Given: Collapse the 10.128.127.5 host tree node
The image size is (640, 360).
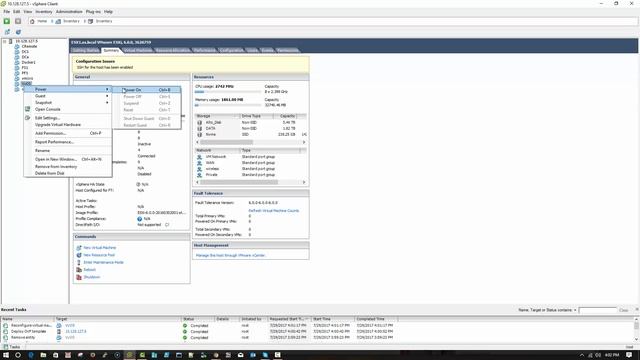Looking at the screenshot, I should [x=4, y=41].
